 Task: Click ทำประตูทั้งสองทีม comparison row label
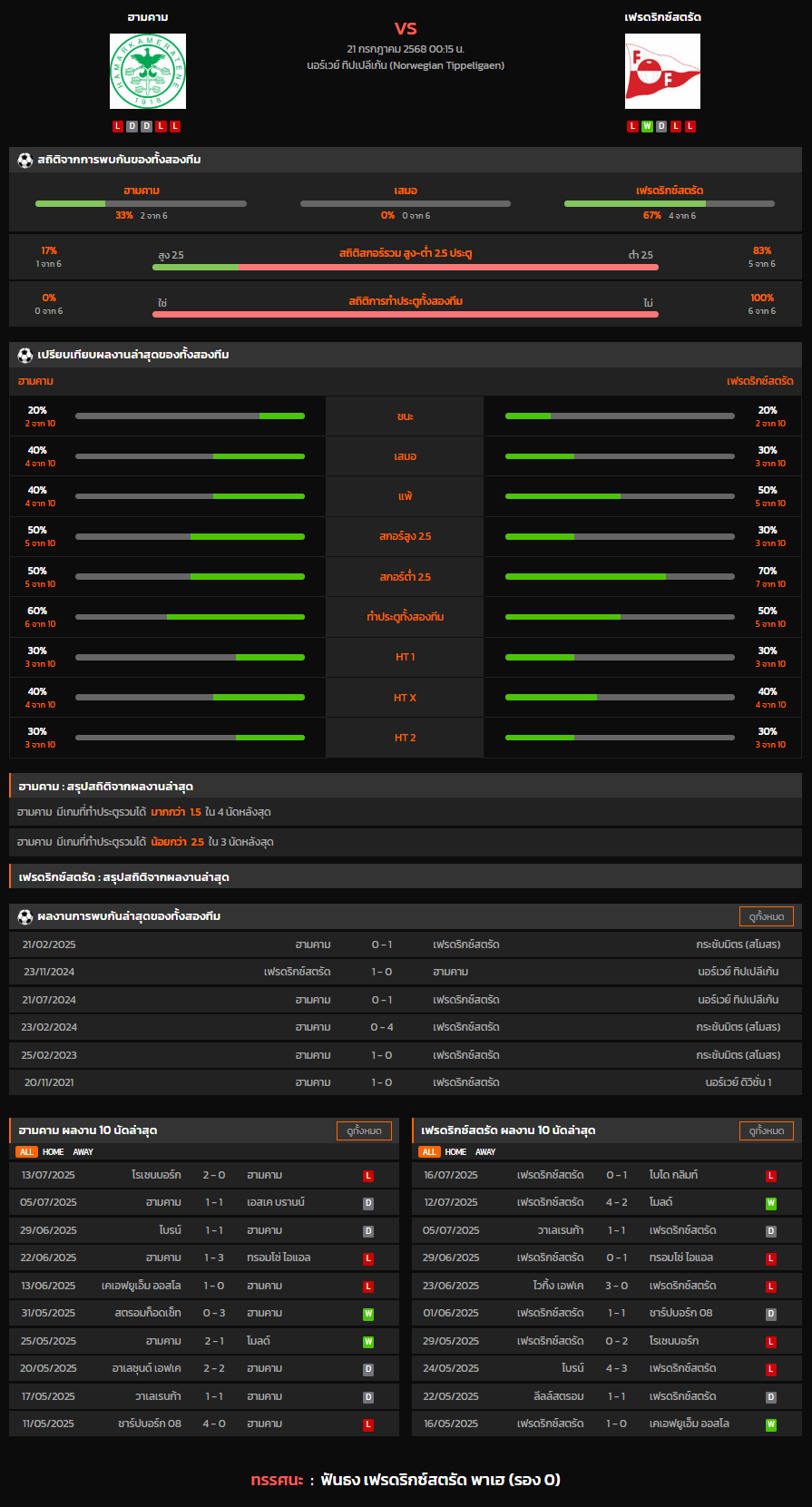tap(406, 617)
